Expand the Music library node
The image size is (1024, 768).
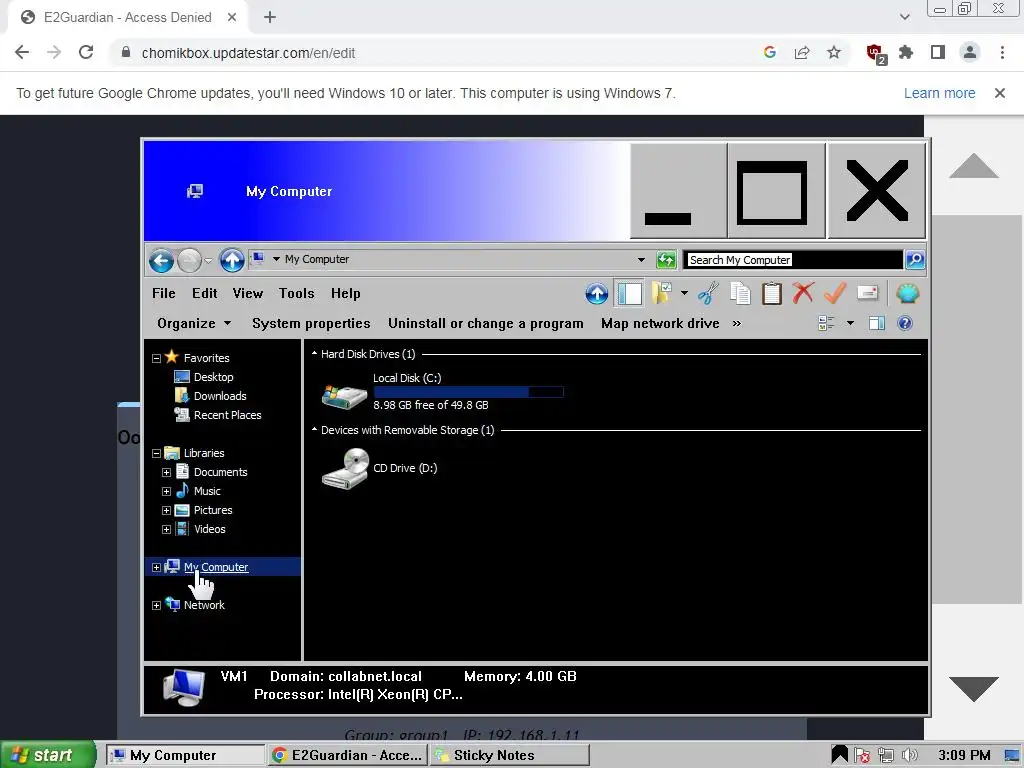coord(166,491)
